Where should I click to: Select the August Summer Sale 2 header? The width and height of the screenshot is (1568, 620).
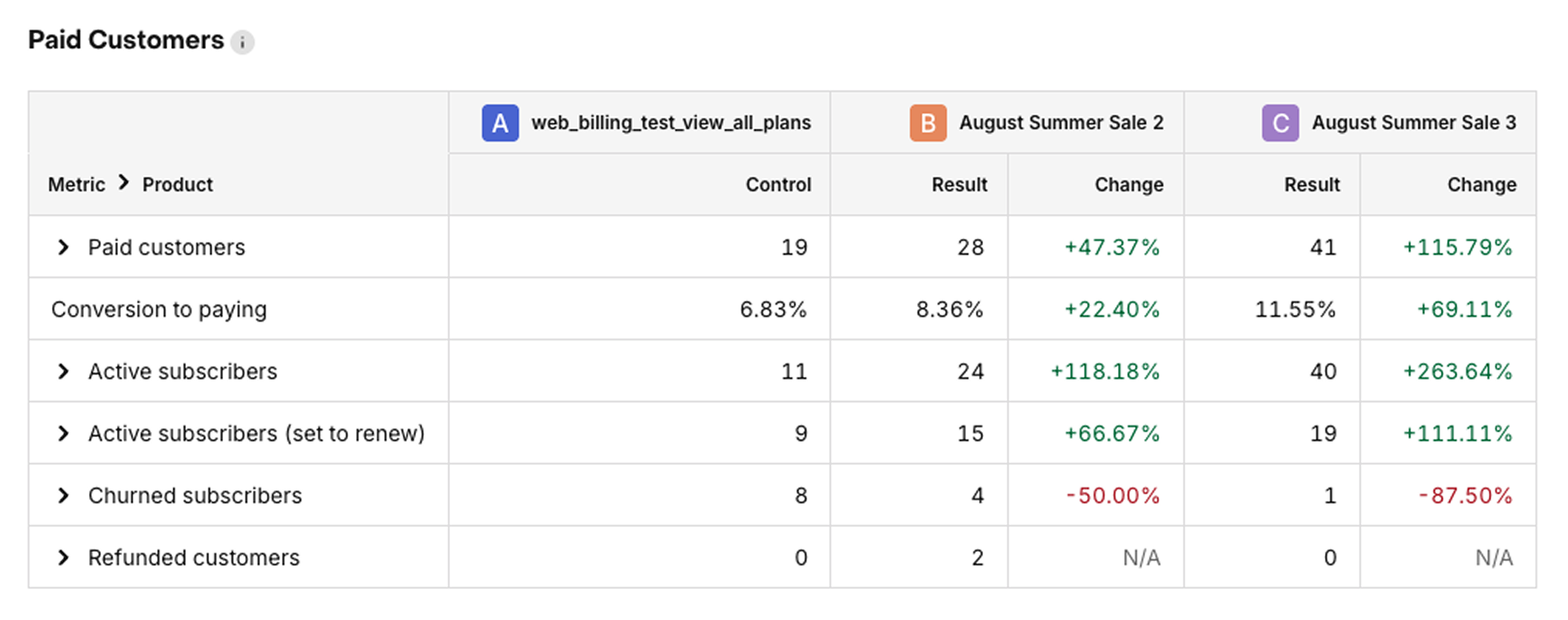[x=1061, y=123]
